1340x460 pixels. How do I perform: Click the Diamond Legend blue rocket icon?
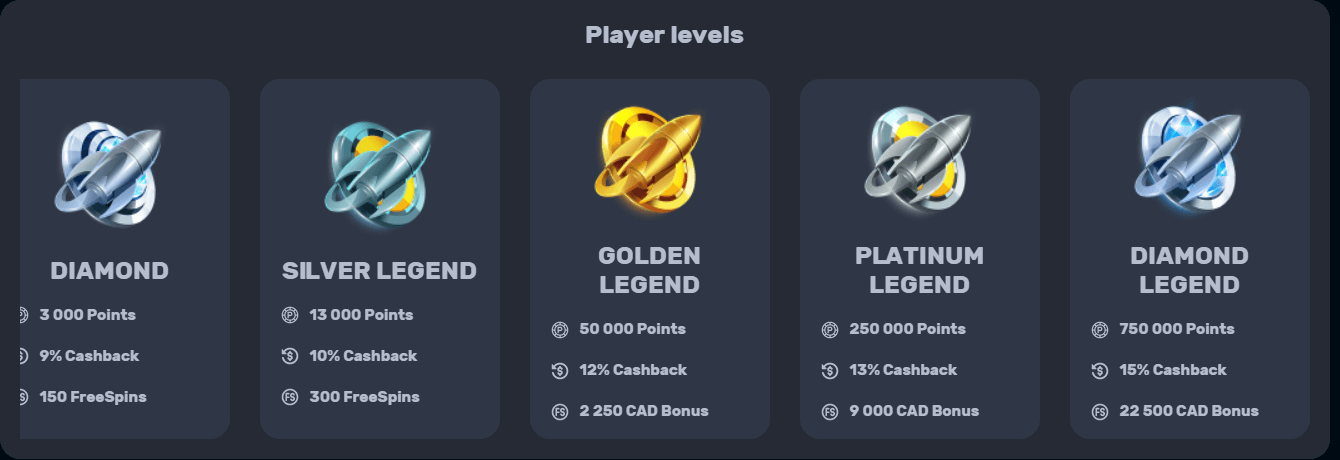point(1189,159)
